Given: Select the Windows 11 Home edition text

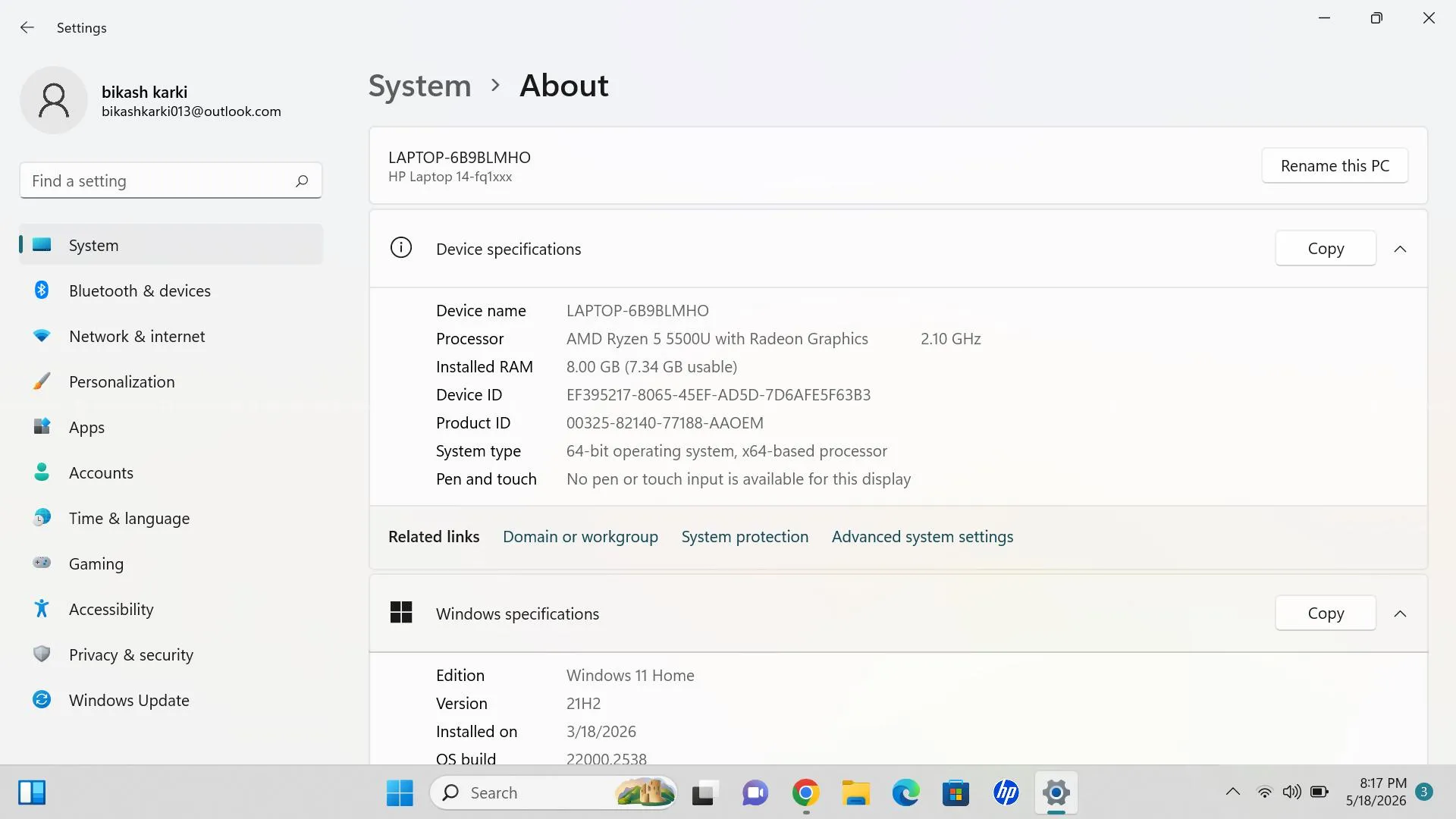Looking at the screenshot, I should coord(630,676).
